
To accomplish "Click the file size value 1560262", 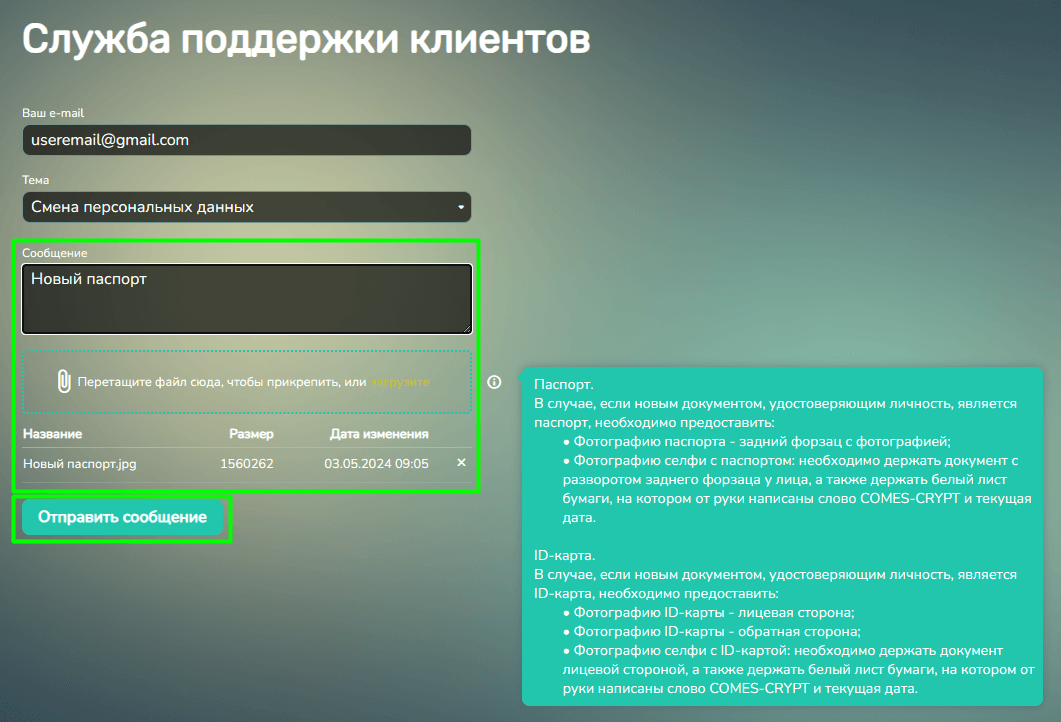I will [x=246, y=464].
